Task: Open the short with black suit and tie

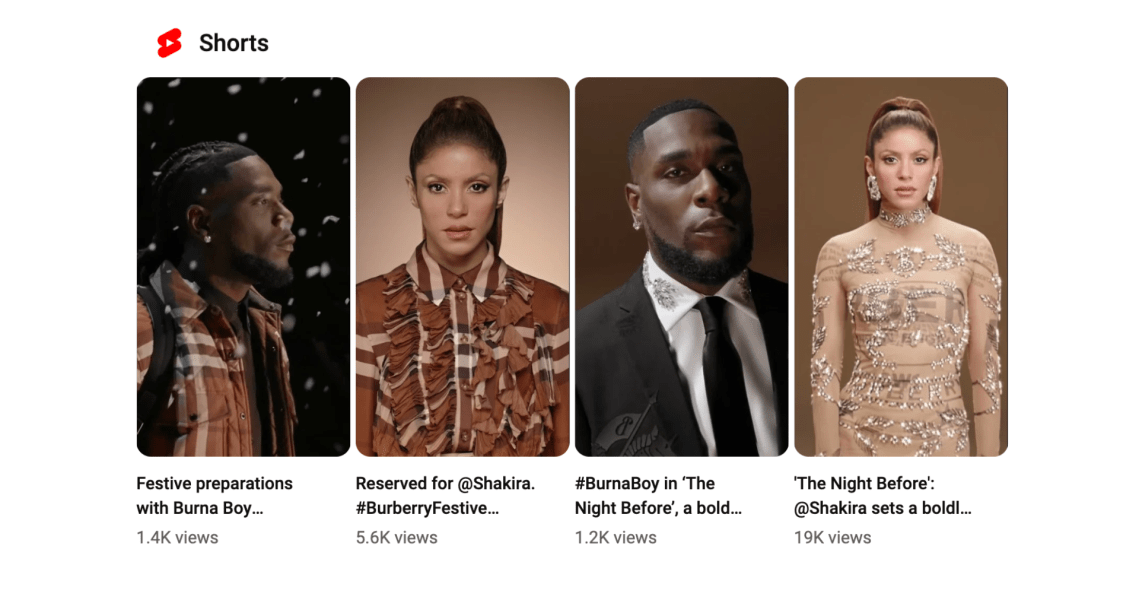Action: tap(681, 267)
